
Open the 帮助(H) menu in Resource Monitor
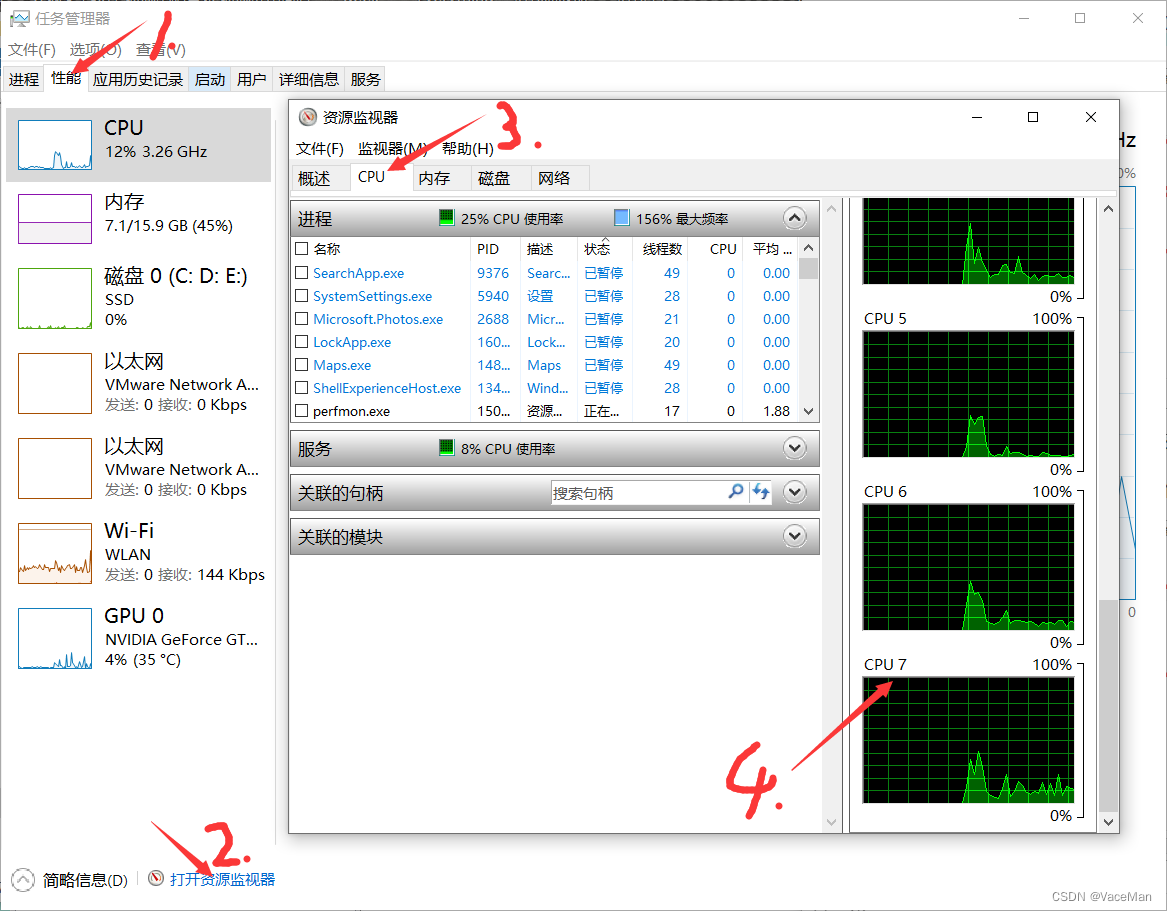[x=467, y=148]
